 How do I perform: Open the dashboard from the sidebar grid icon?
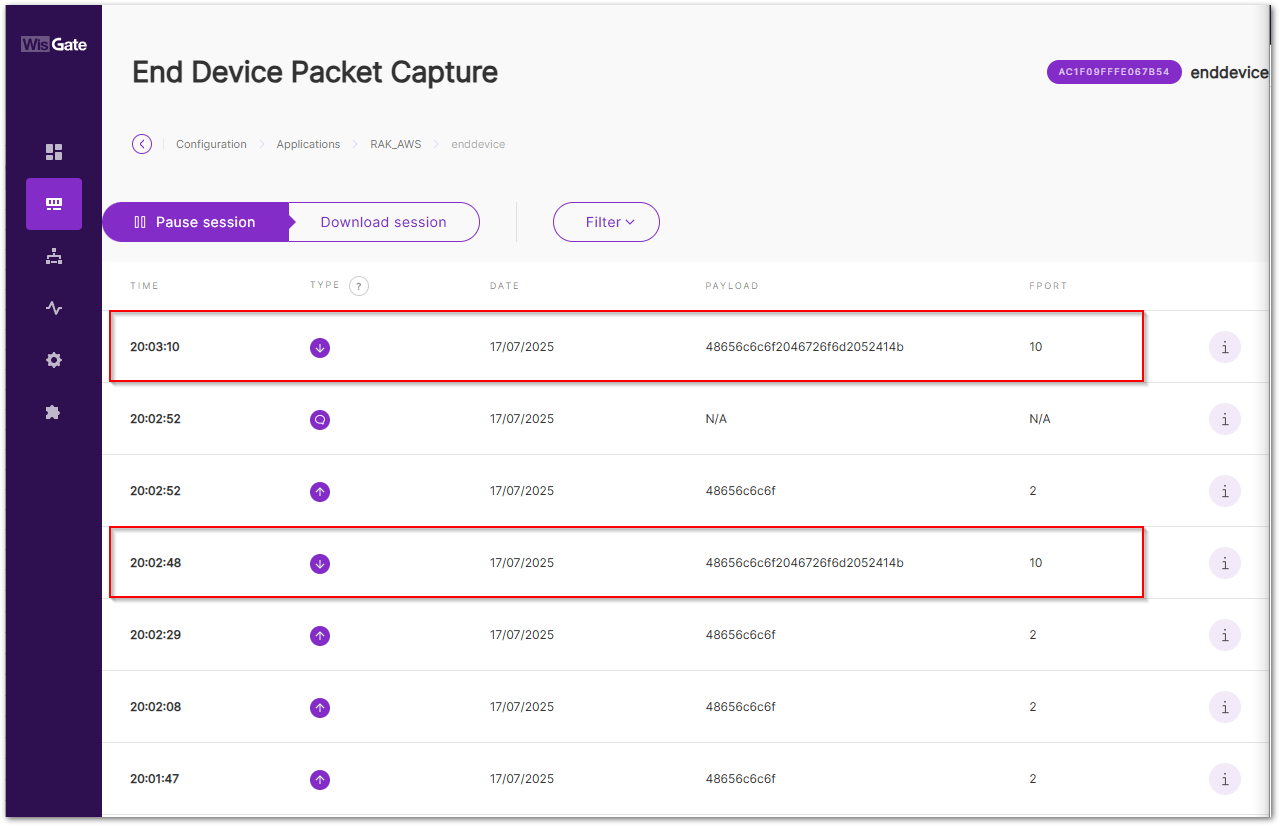click(53, 152)
